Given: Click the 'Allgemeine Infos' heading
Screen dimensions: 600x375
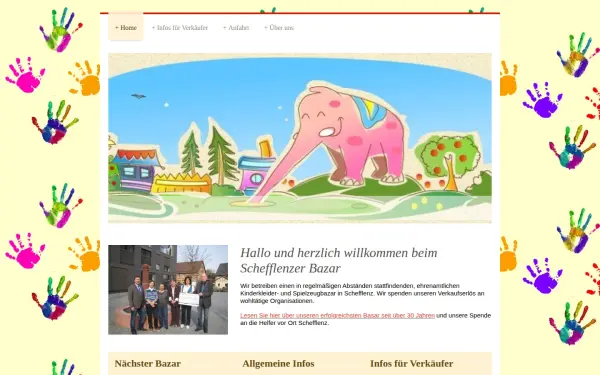Looking at the screenshot, I should [x=278, y=364].
